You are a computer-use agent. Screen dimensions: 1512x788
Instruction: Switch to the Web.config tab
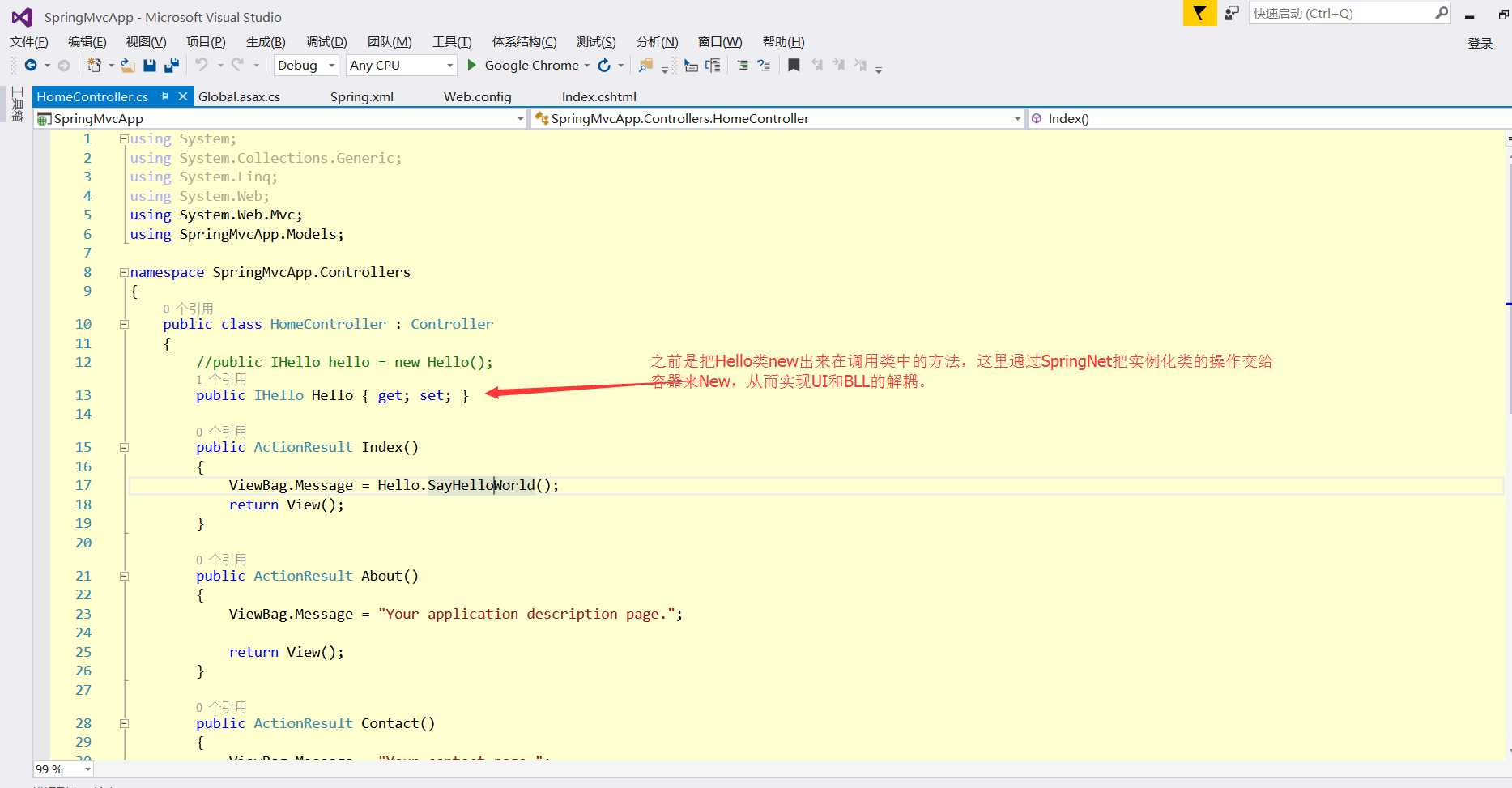(x=478, y=96)
